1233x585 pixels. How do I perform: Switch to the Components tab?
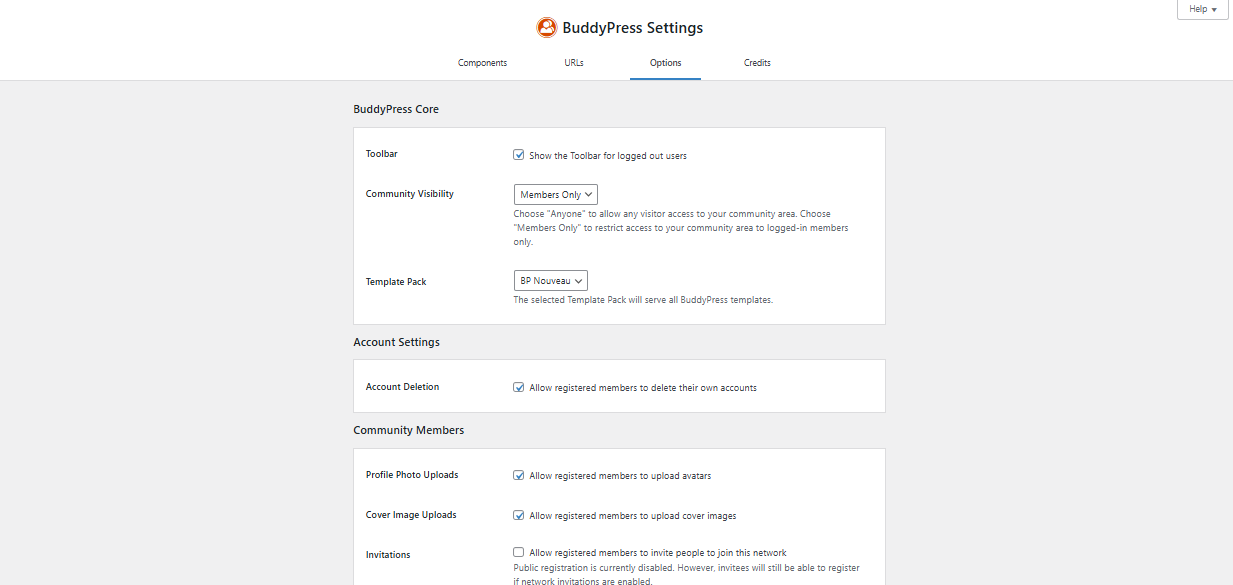[482, 62]
